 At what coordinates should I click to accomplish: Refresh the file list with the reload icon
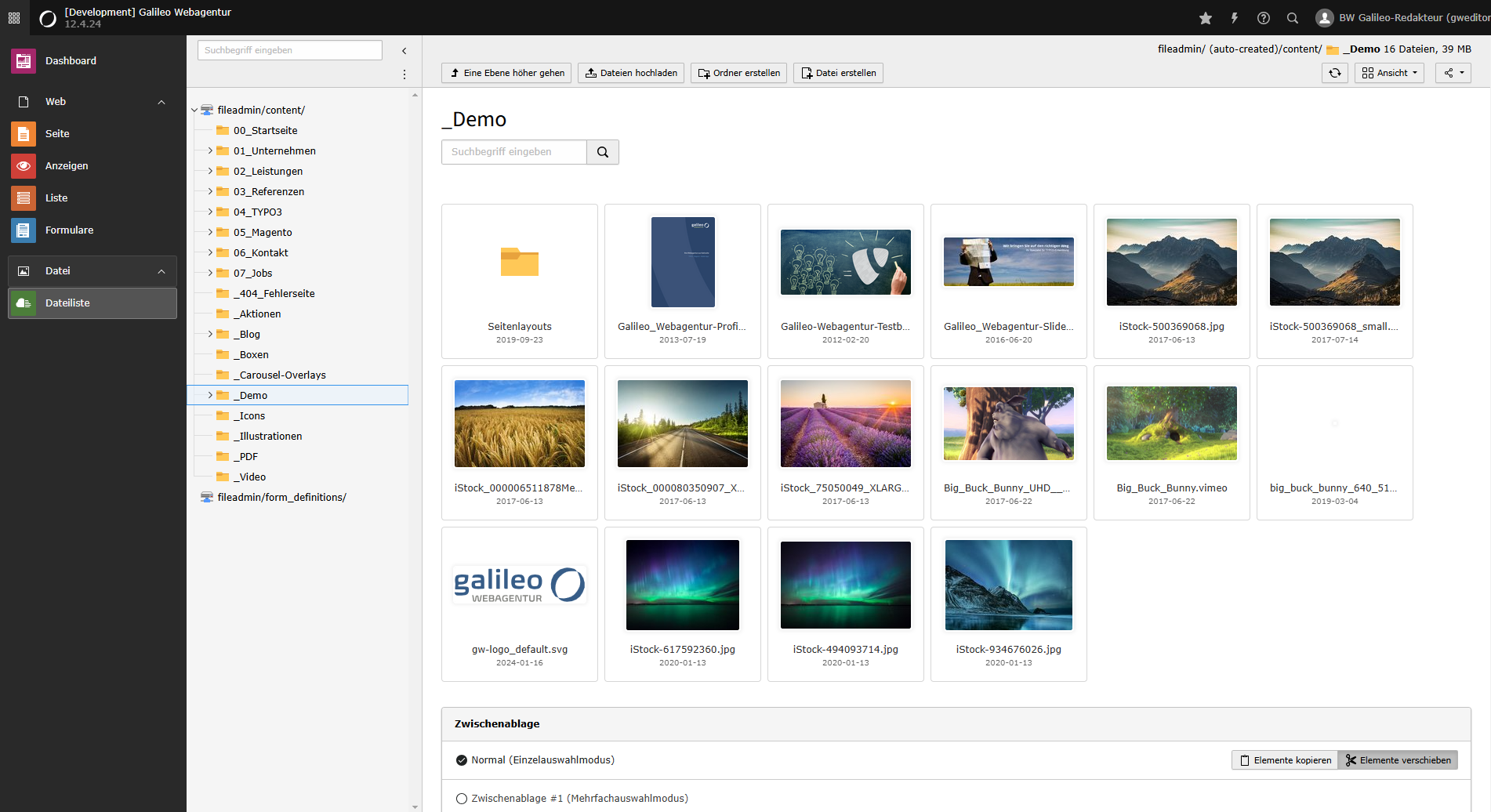coord(1334,73)
